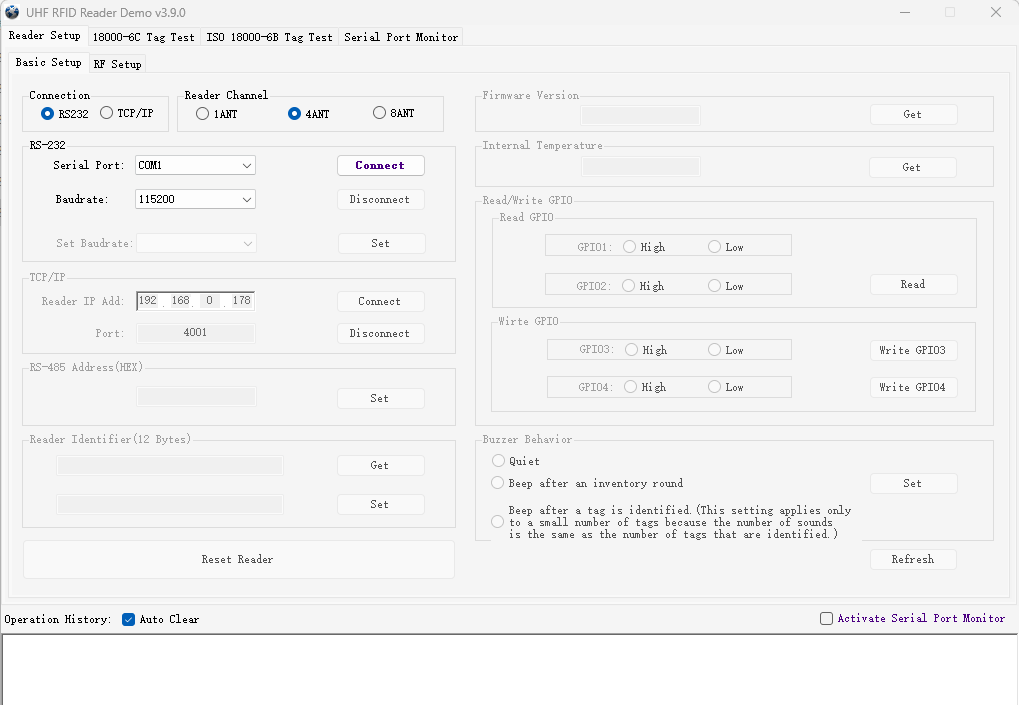The width and height of the screenshot is (1019, 705).
Task: Open the Baudrate 115200 dropdown
Action: [195, 199]
